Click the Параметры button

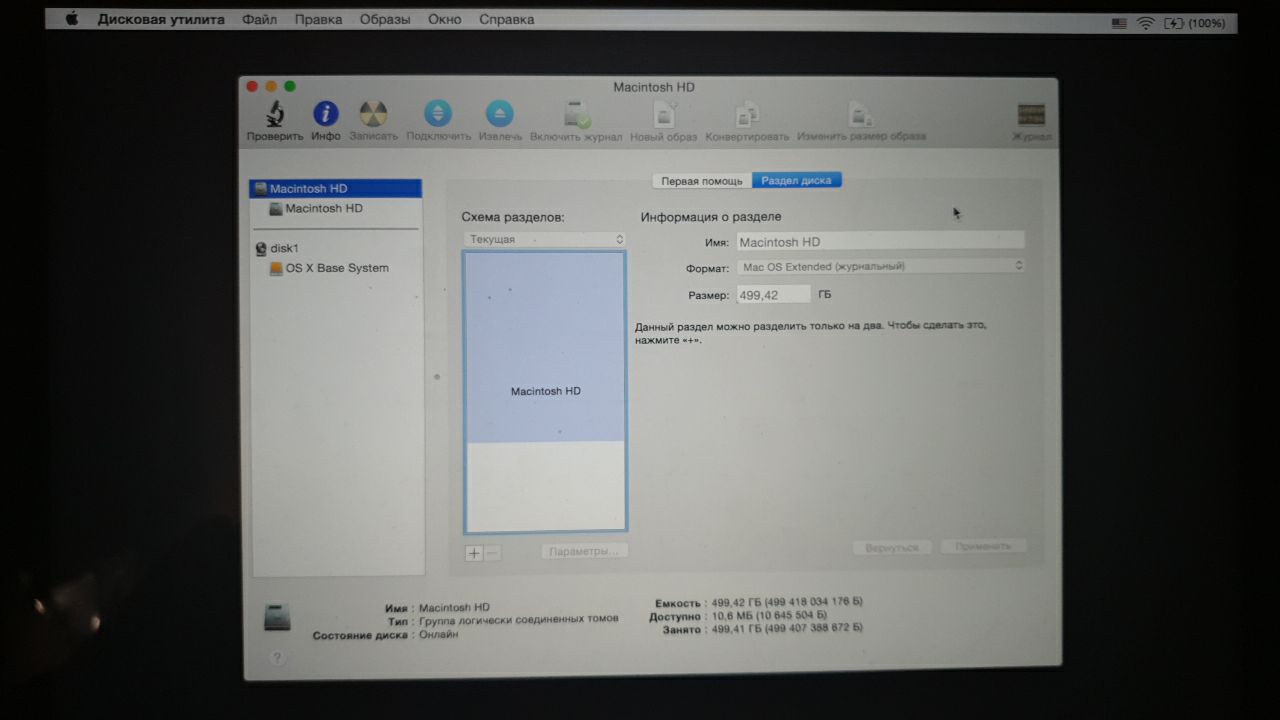(x=585, y=551)
